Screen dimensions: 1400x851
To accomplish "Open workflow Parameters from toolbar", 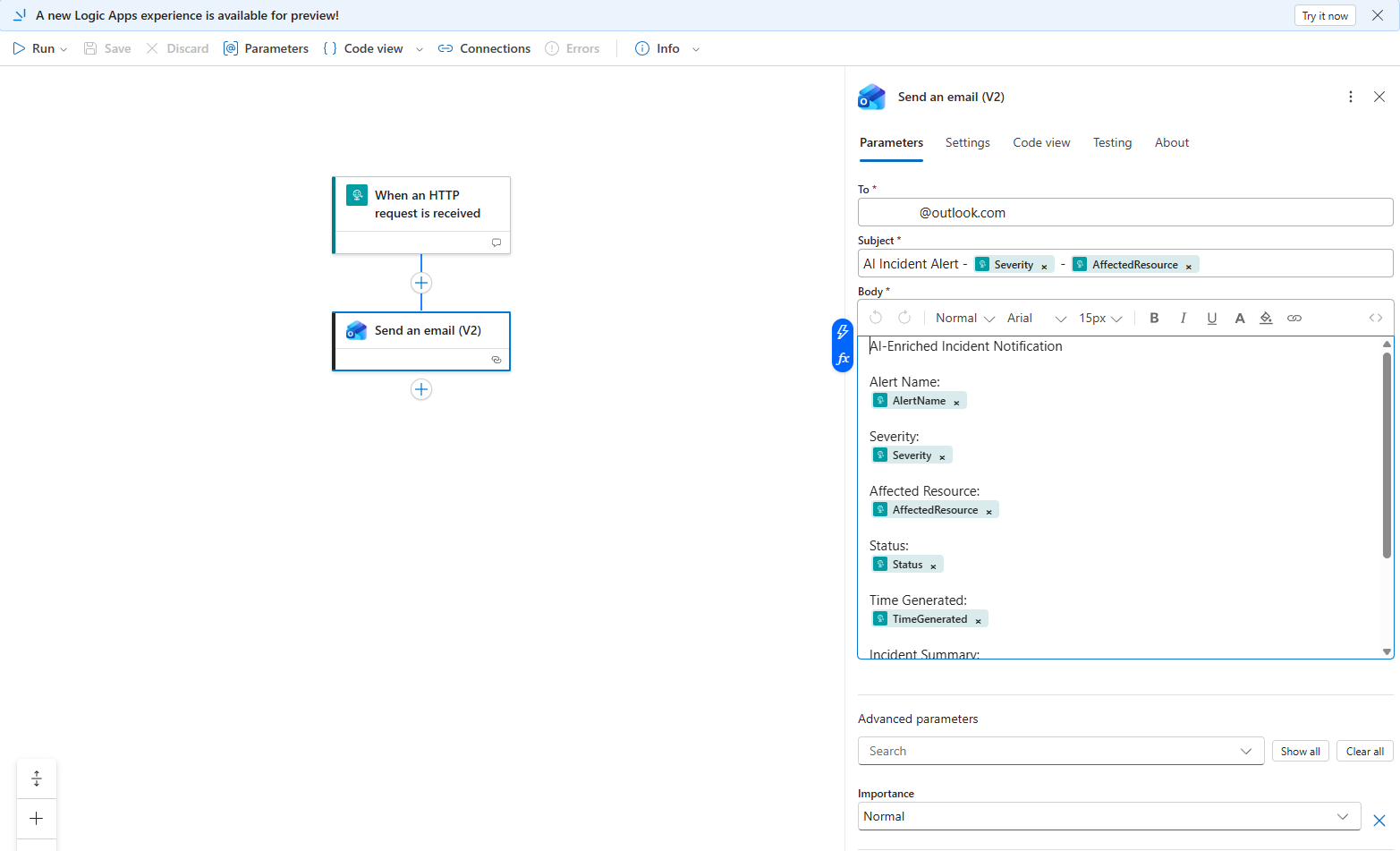I will click(x=266, y=48).
